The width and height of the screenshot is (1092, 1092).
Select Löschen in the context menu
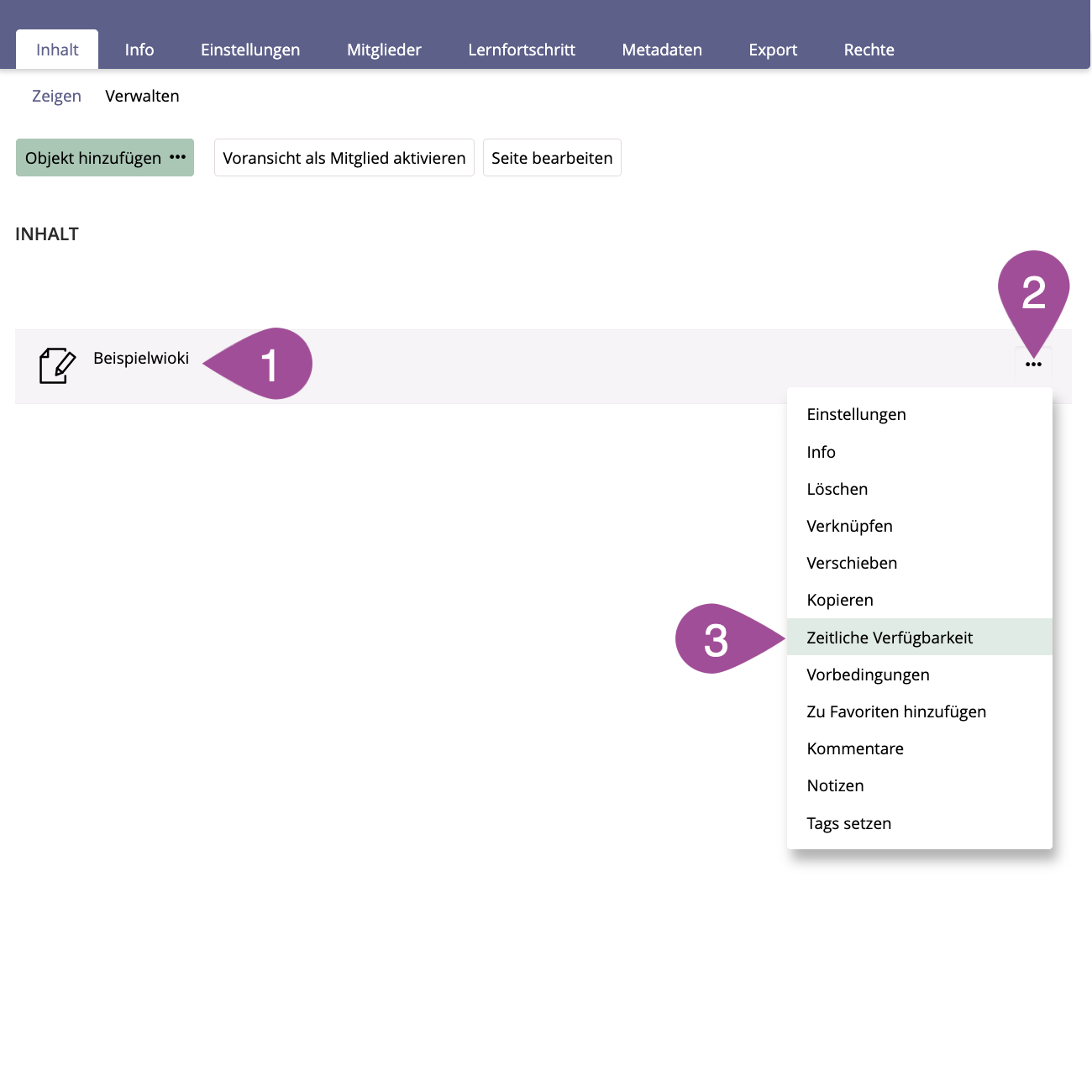click(837, 489)
